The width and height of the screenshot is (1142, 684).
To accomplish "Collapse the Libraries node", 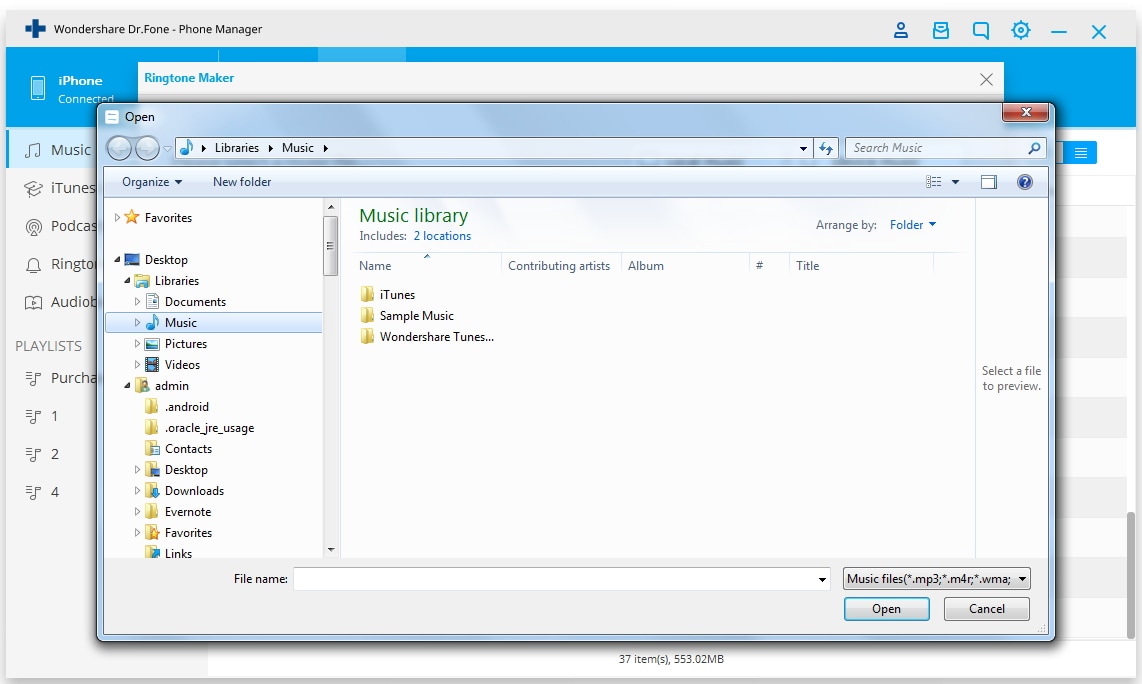I will [127, 280].
